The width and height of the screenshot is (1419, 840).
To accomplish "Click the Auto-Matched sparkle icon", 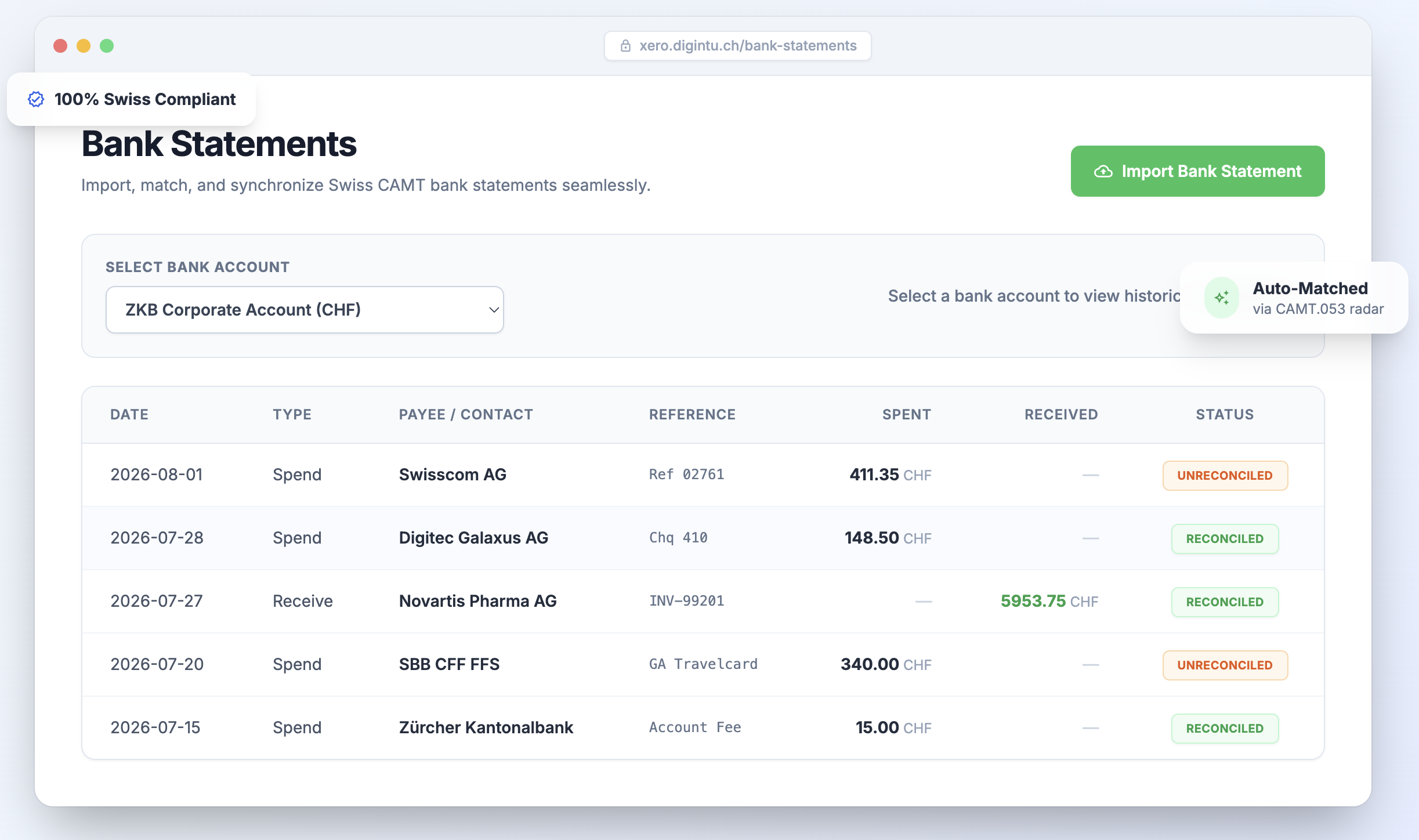I will (1222, 298).
